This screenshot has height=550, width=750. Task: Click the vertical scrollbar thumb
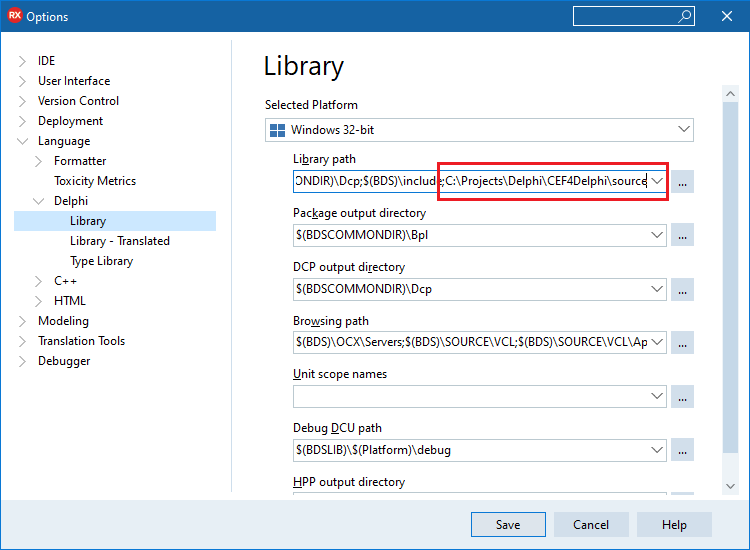[730, 277]
